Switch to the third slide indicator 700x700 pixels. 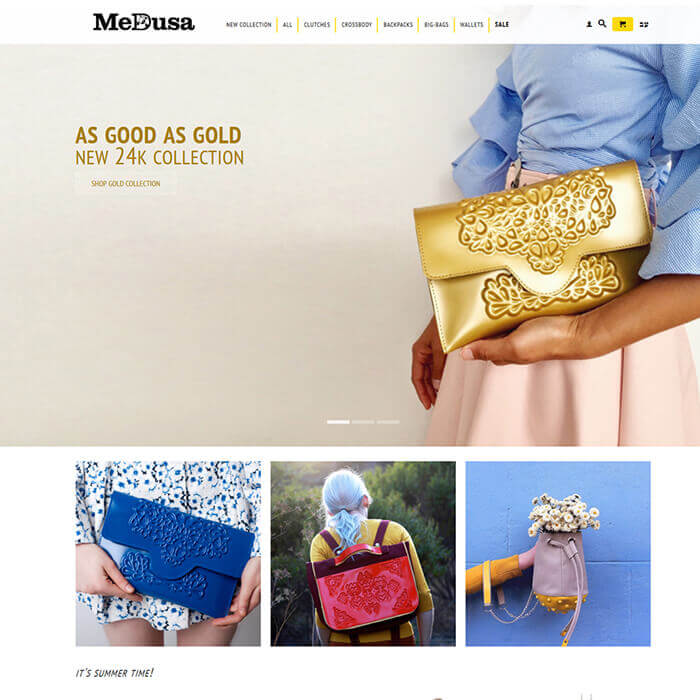[388, 422]
